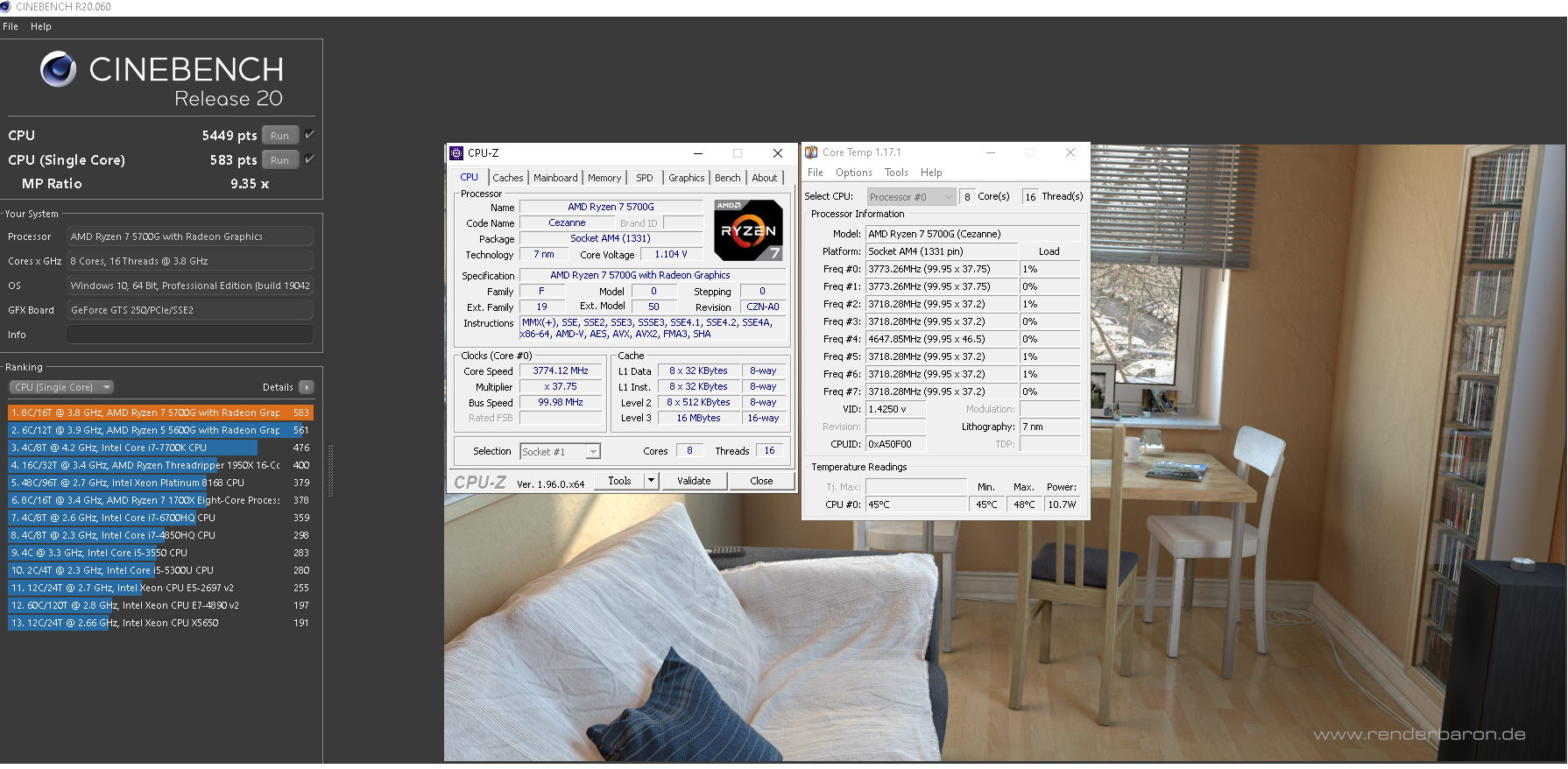The image size is (1568, 769).
Task: Switch to the Memory tab in CPU-Z
Action: pos(604,178)
